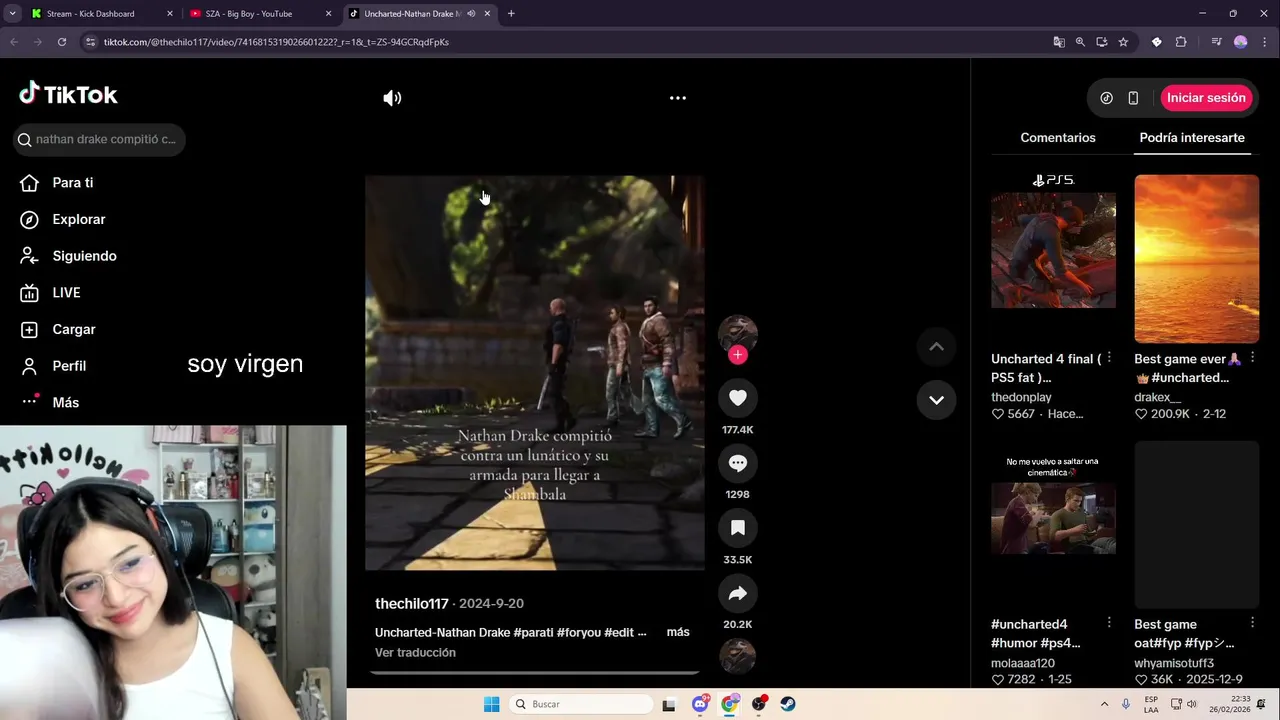The width and height of the screenshot is (1280, 720).
Task: Click the Chrome translate page icon
Action: (1059, 42)
